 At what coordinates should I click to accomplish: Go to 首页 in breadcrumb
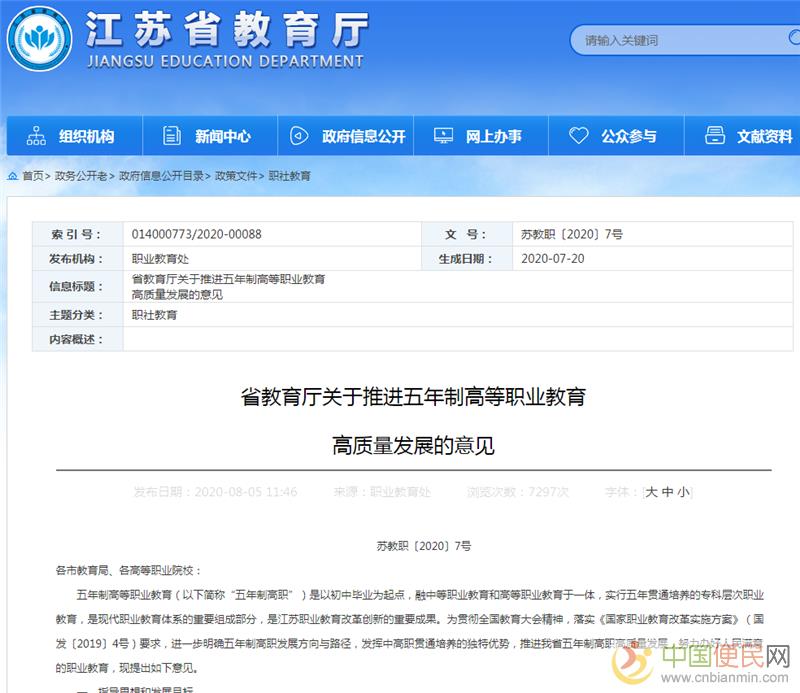33,176
